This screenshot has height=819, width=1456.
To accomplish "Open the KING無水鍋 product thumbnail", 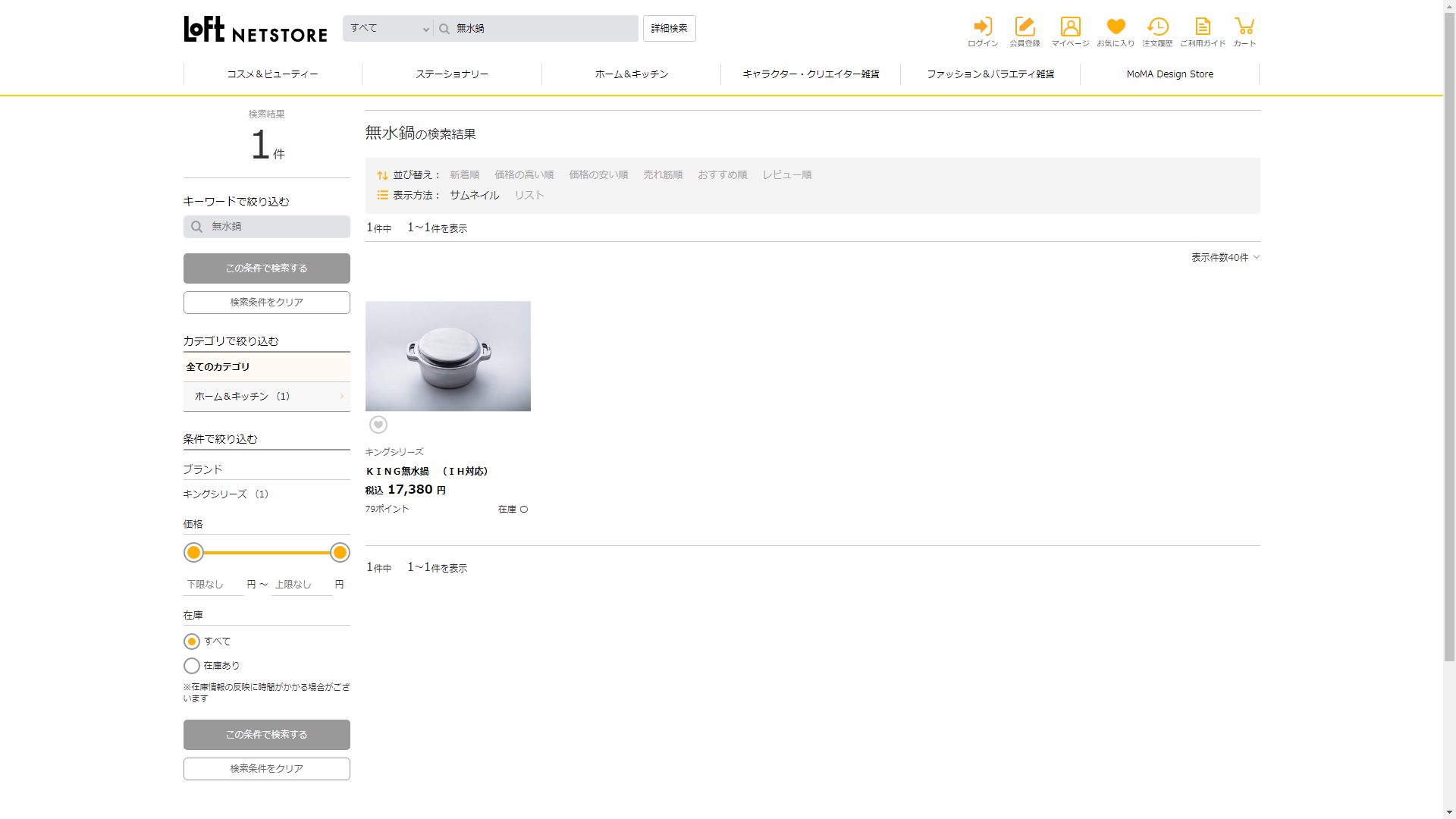I will (448, 356).
